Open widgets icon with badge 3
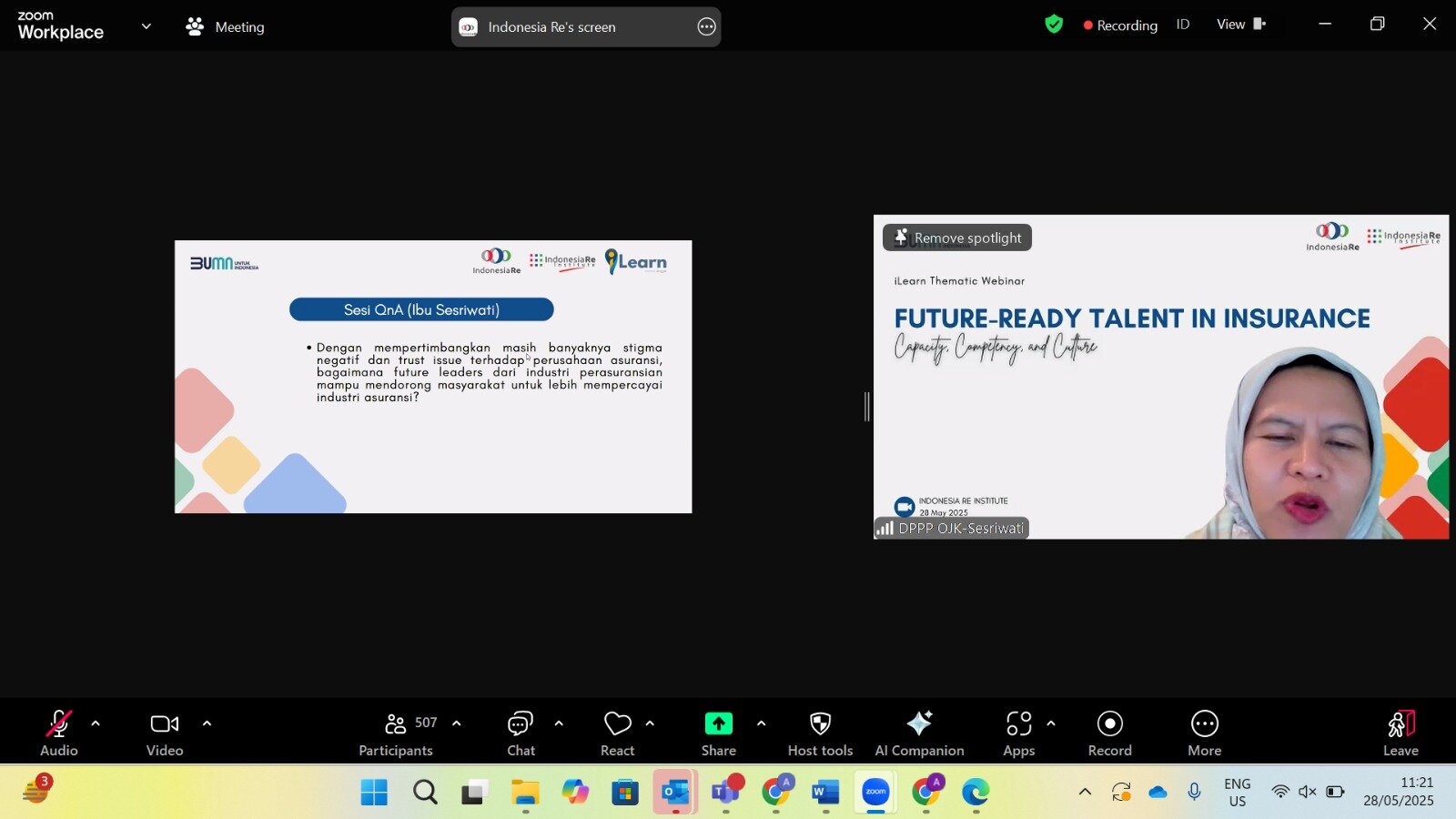1456x819 pixels. (37, 790)
